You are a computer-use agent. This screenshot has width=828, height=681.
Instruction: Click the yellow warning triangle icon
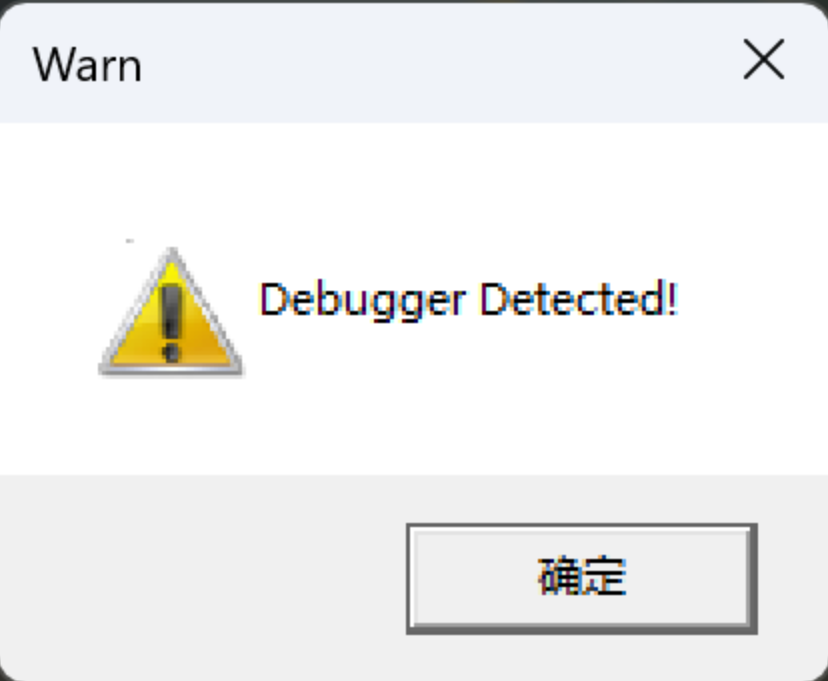171,311
